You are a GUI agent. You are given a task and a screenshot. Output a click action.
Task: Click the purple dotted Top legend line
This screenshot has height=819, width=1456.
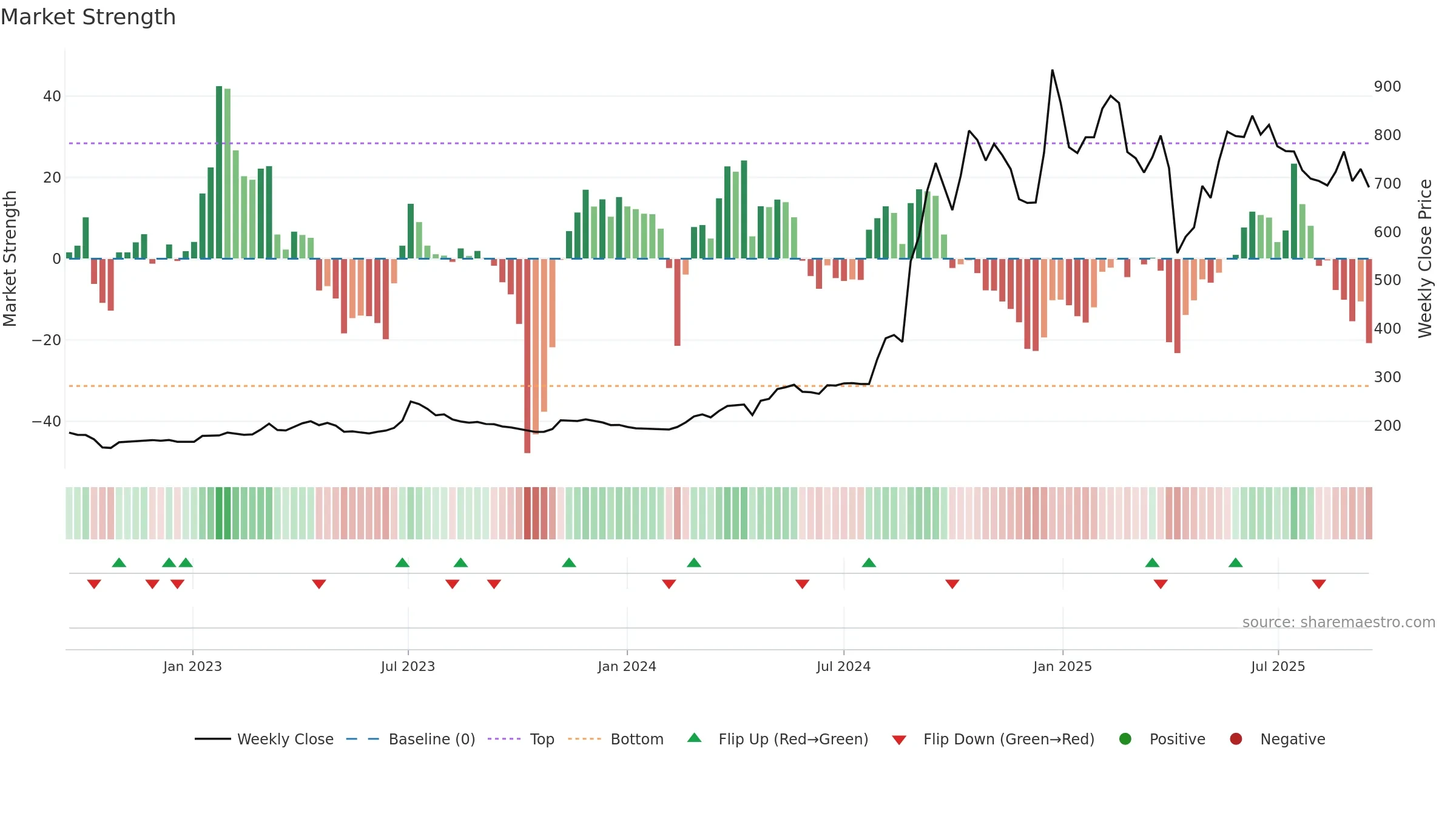(x=504, y=739)
